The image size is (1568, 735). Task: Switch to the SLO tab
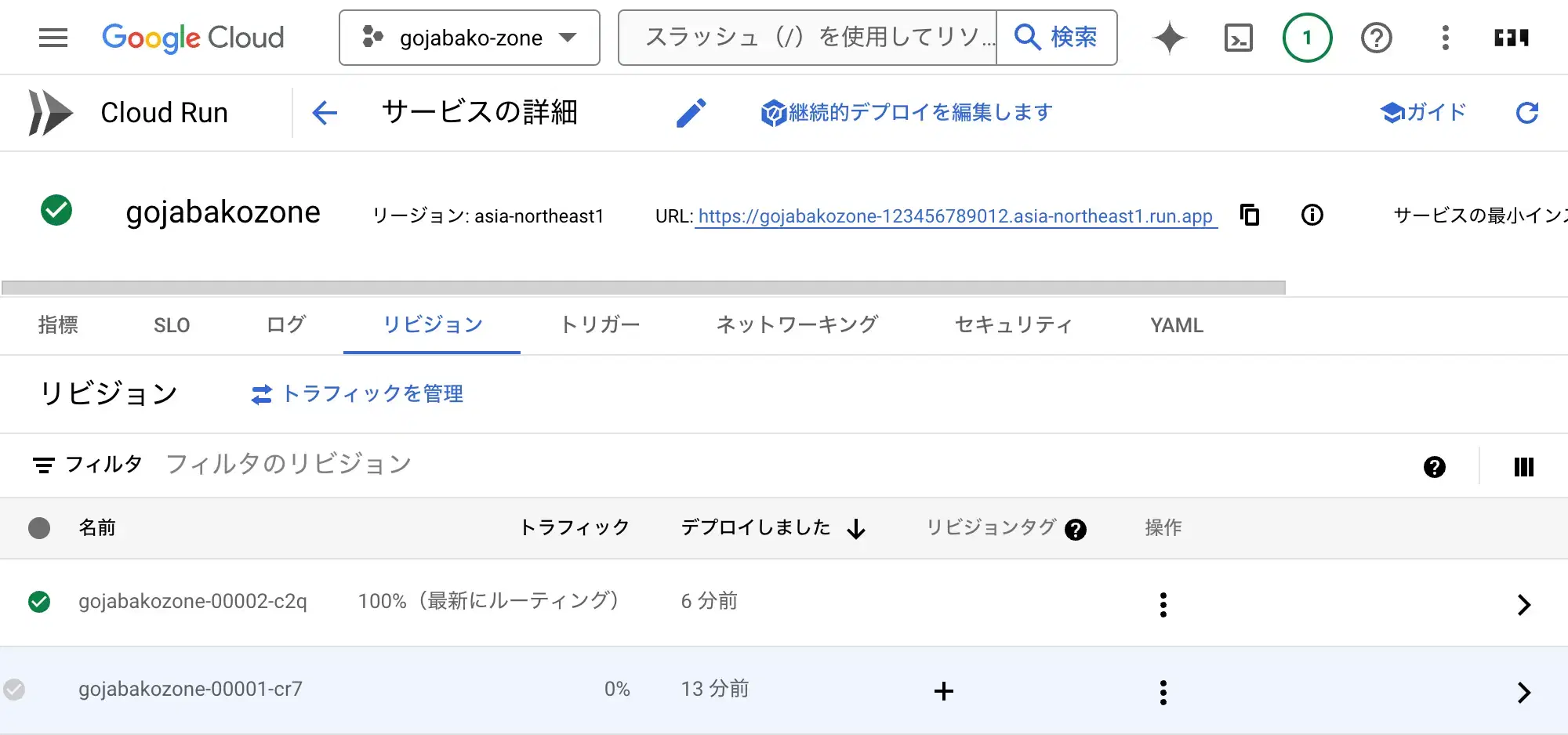(172, 325)
